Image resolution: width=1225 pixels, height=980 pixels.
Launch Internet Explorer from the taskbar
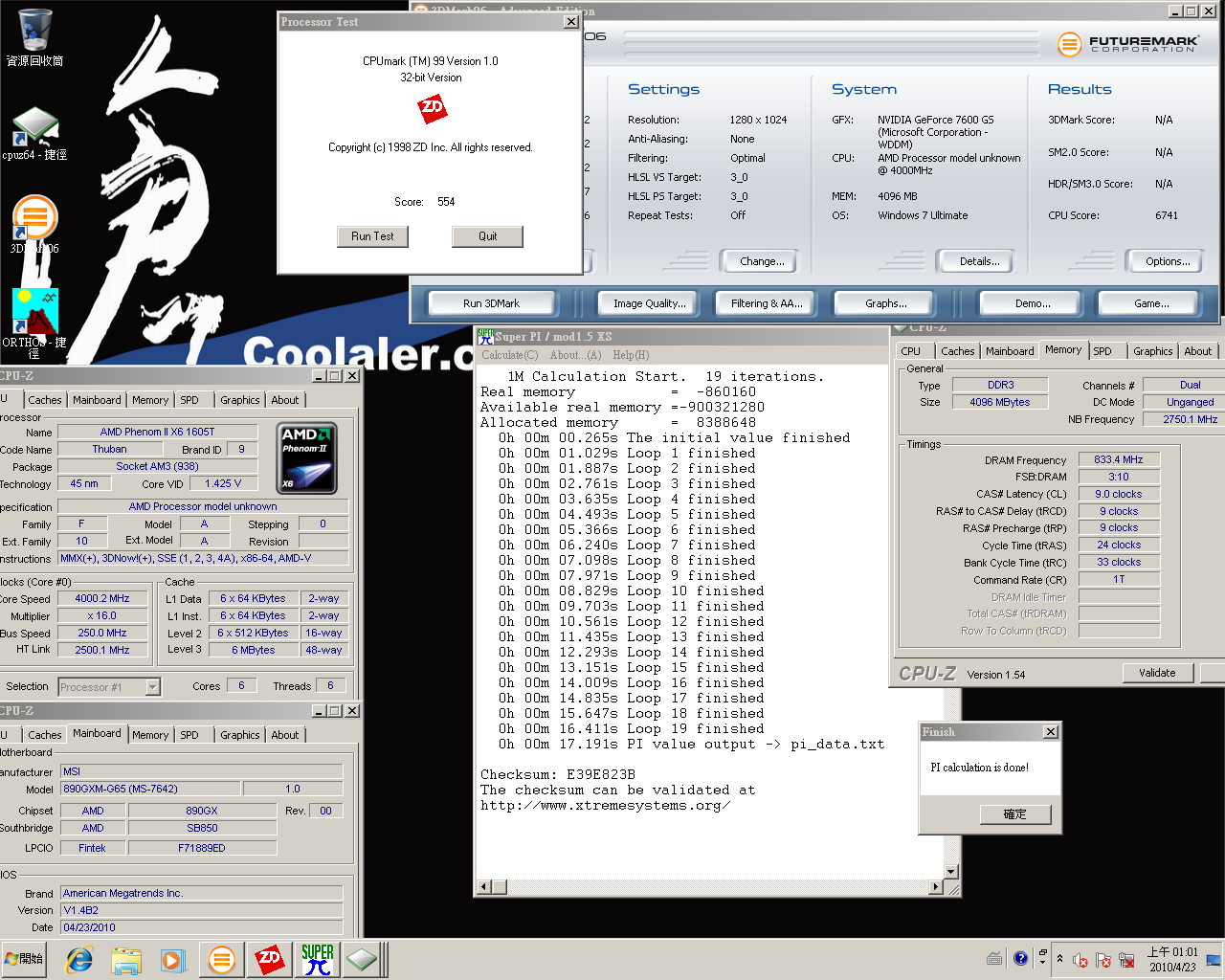click(x=78, y=959)
